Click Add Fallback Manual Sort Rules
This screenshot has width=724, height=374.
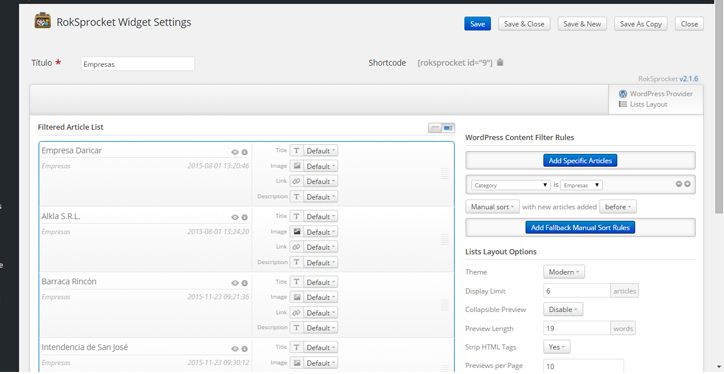coord(580,228)
